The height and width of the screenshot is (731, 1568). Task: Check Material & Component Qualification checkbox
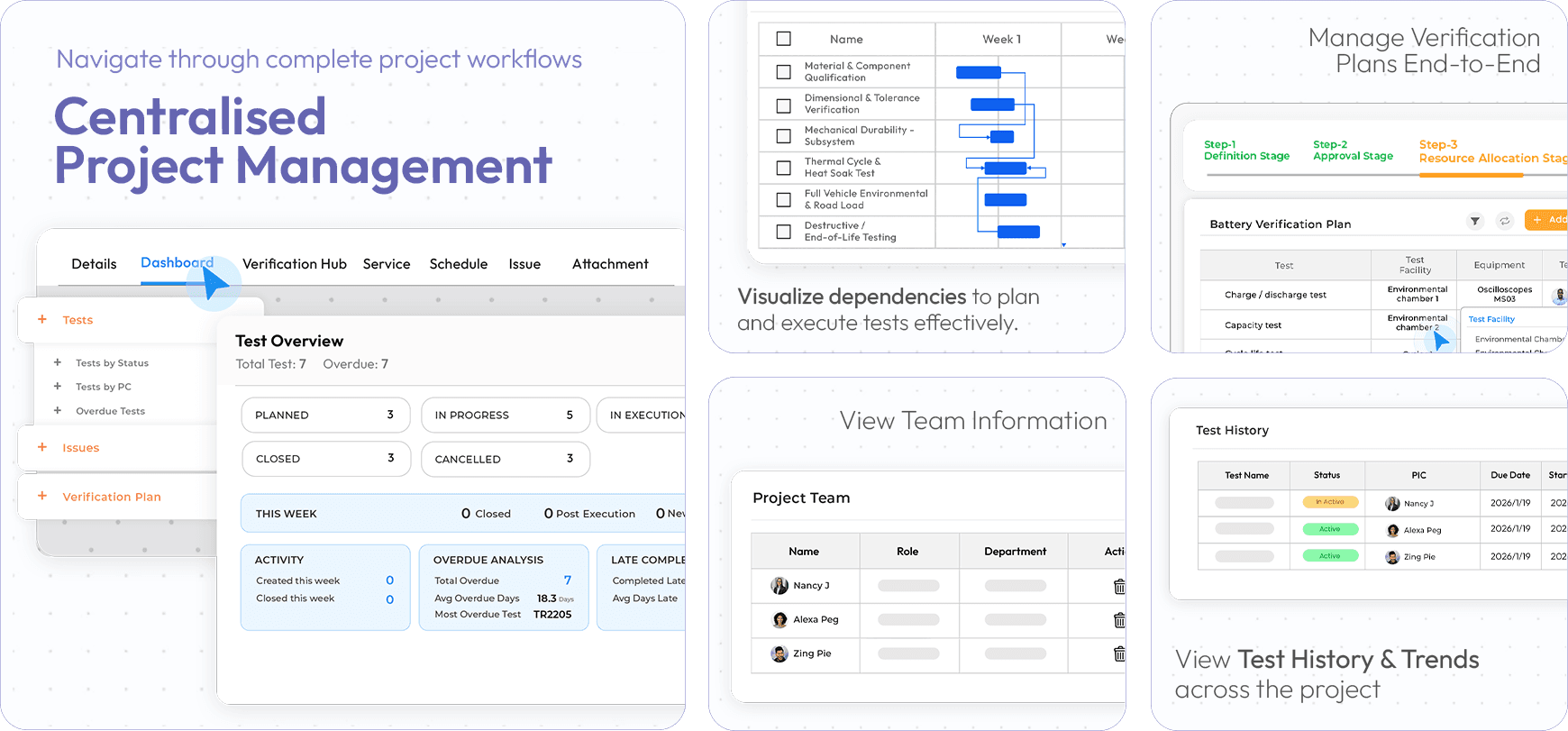784,71
